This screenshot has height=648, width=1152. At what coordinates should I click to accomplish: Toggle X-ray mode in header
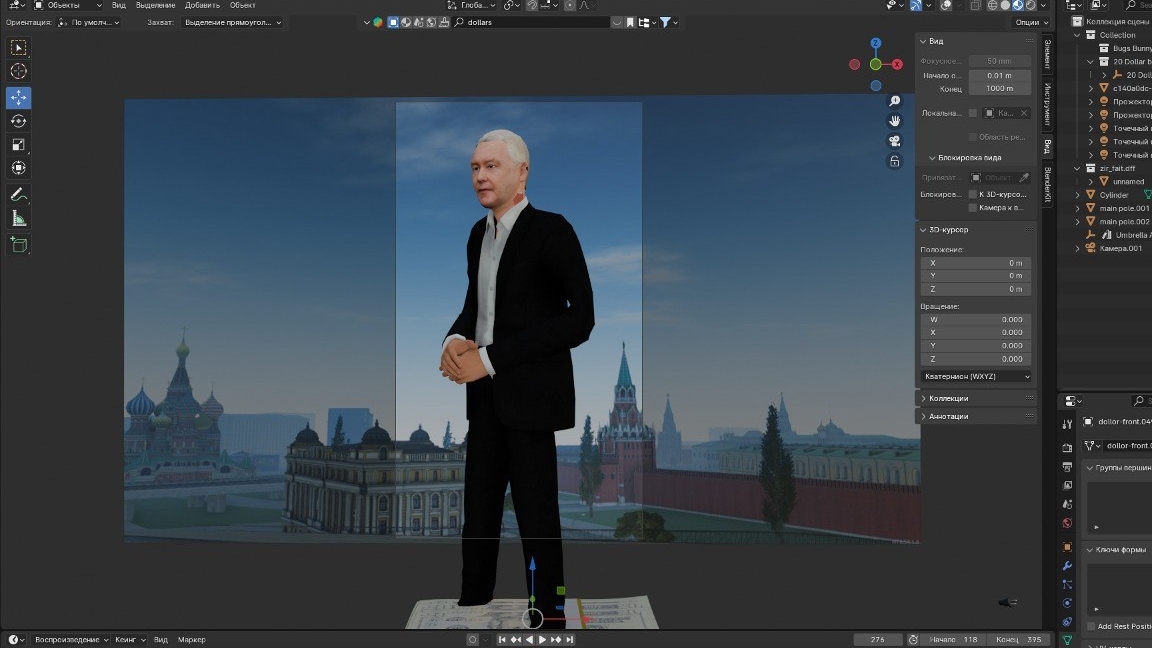pos(975,5)
